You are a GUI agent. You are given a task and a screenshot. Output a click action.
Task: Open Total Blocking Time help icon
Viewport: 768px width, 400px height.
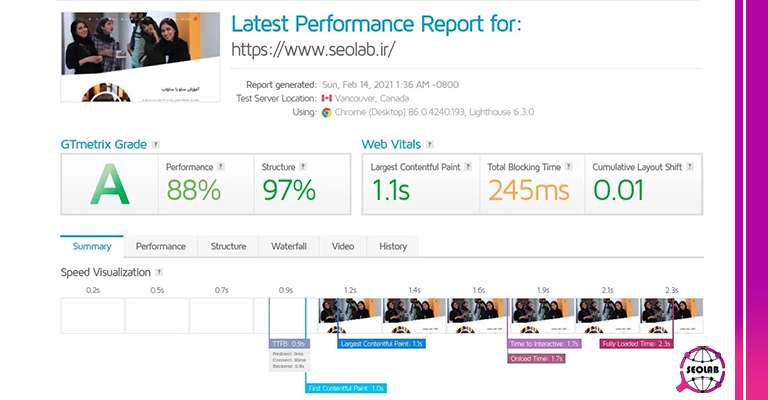tap(569, 166)
